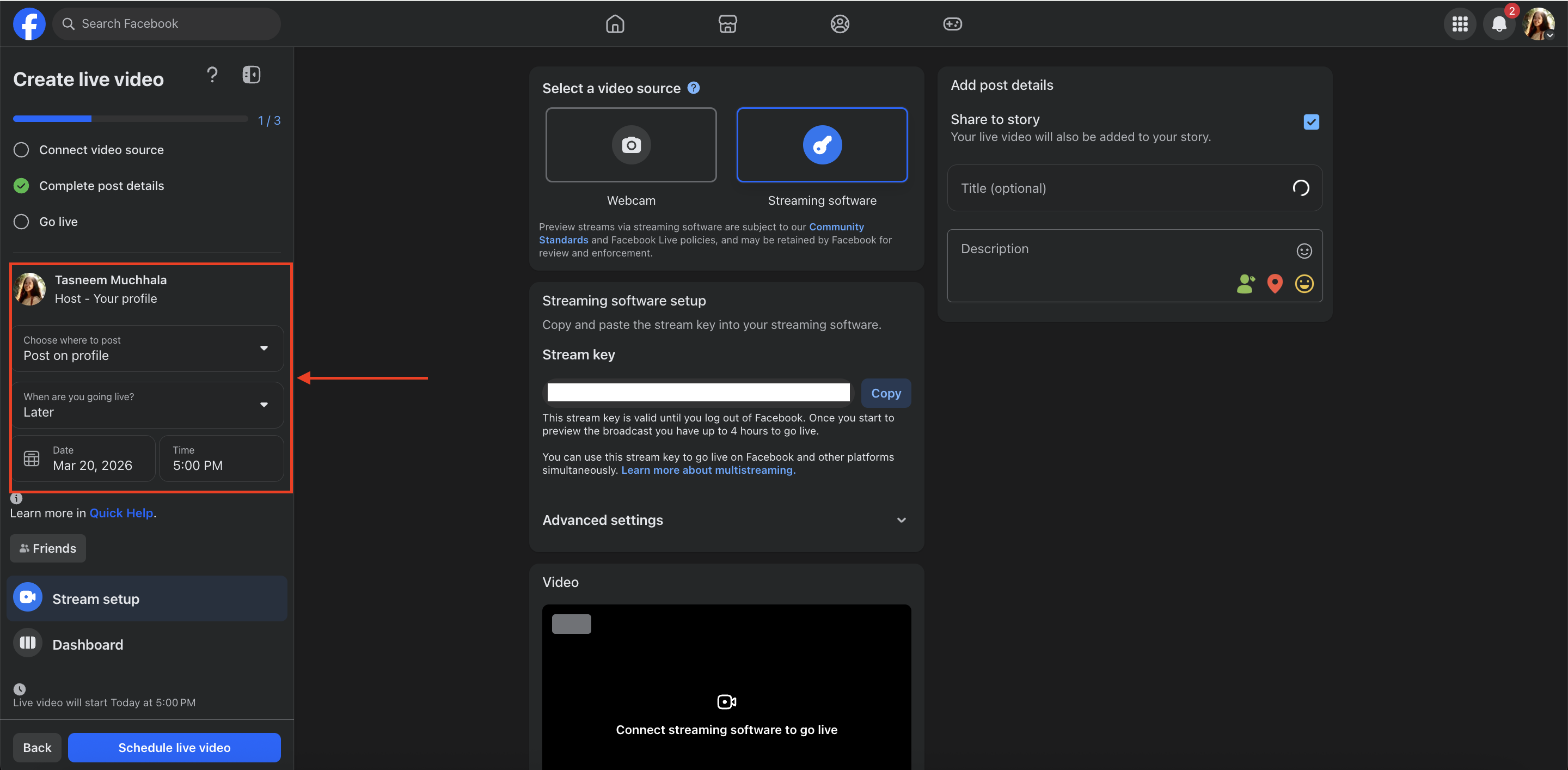Click the tag people icon in Description

[x=1245, y=284]
